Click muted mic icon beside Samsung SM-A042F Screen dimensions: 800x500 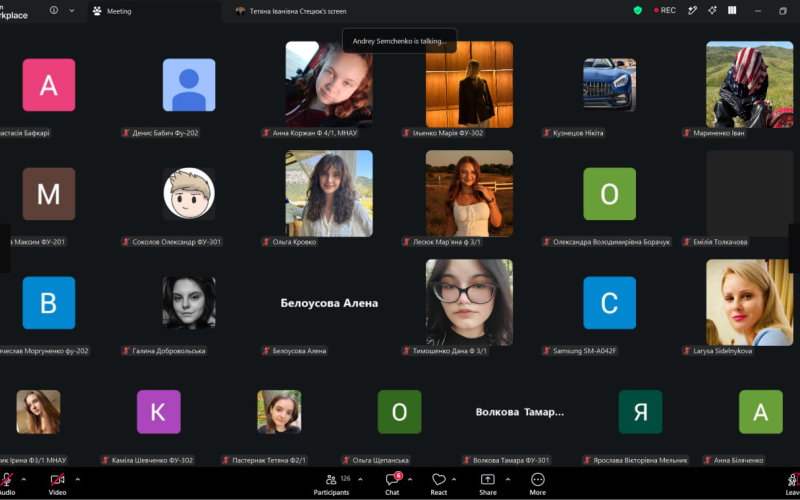click(547, 351)
